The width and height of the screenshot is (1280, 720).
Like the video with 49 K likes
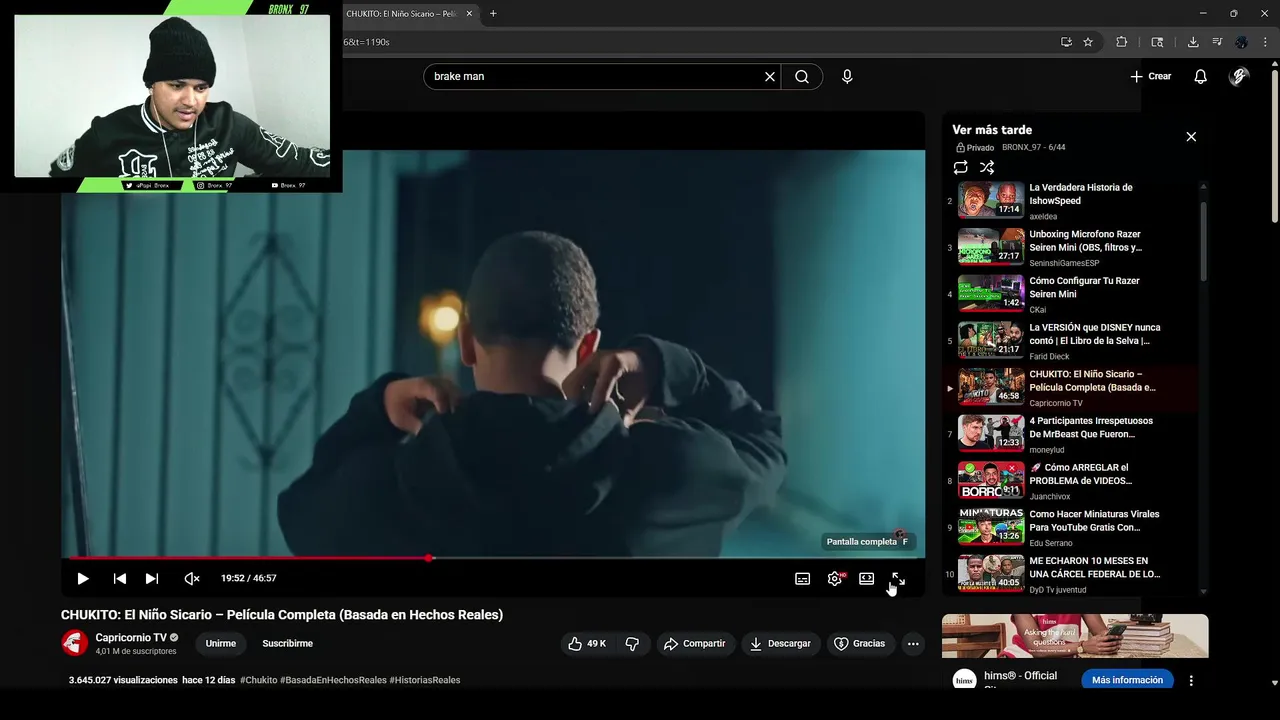pos(587,643)
